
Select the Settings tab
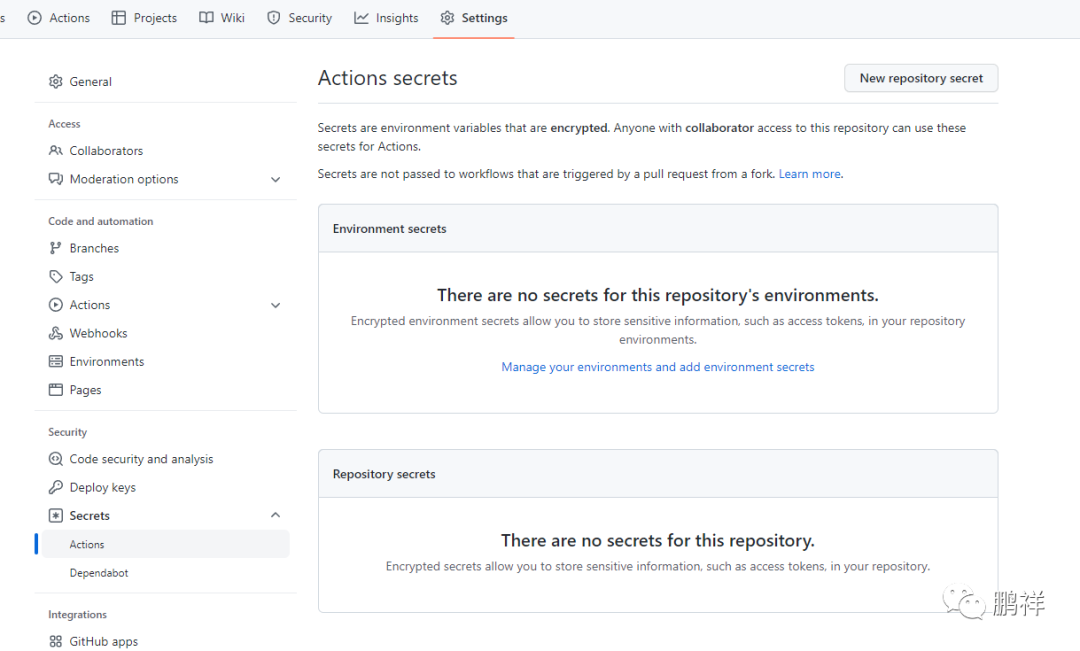point(474,18)
